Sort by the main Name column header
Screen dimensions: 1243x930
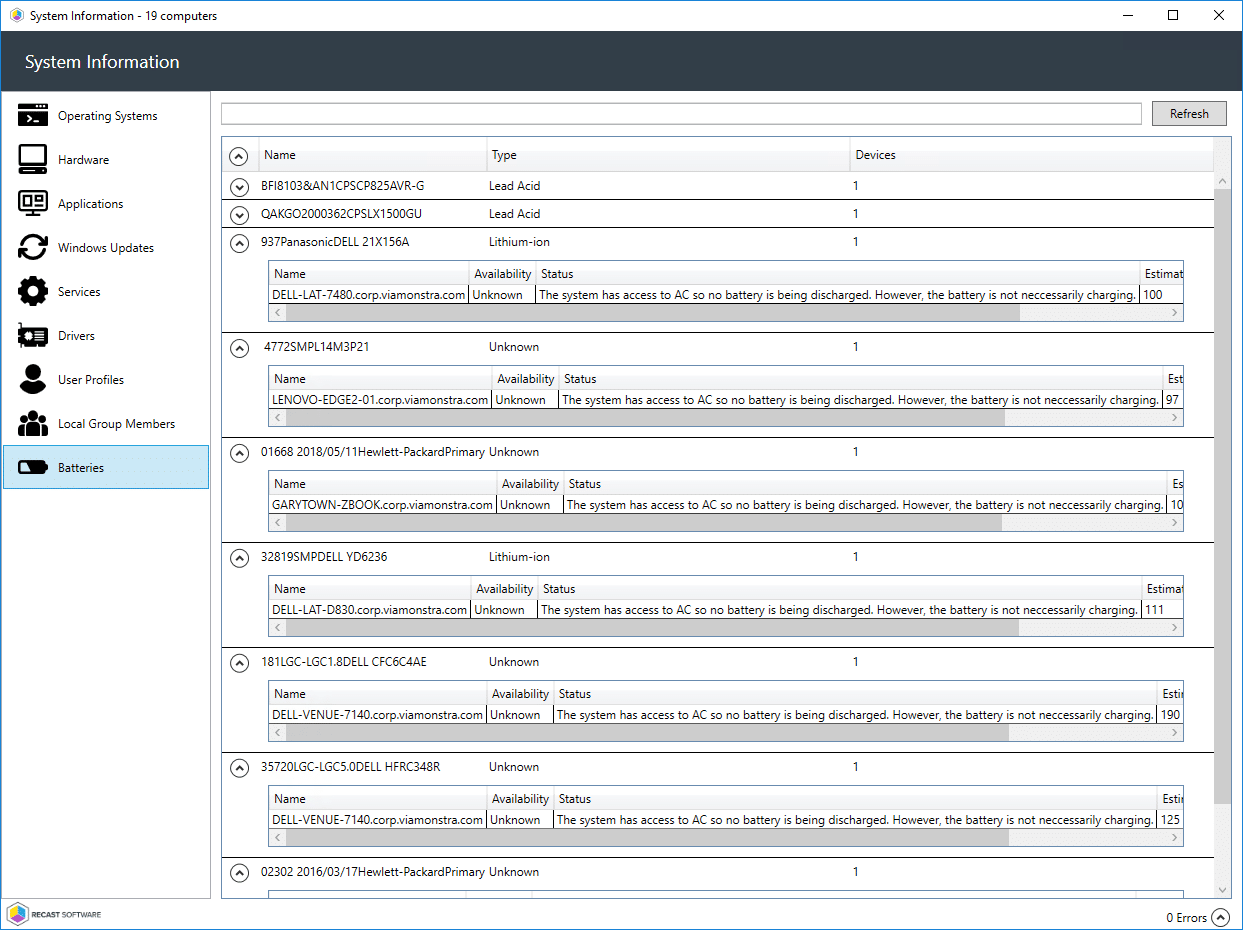point(373,155)
